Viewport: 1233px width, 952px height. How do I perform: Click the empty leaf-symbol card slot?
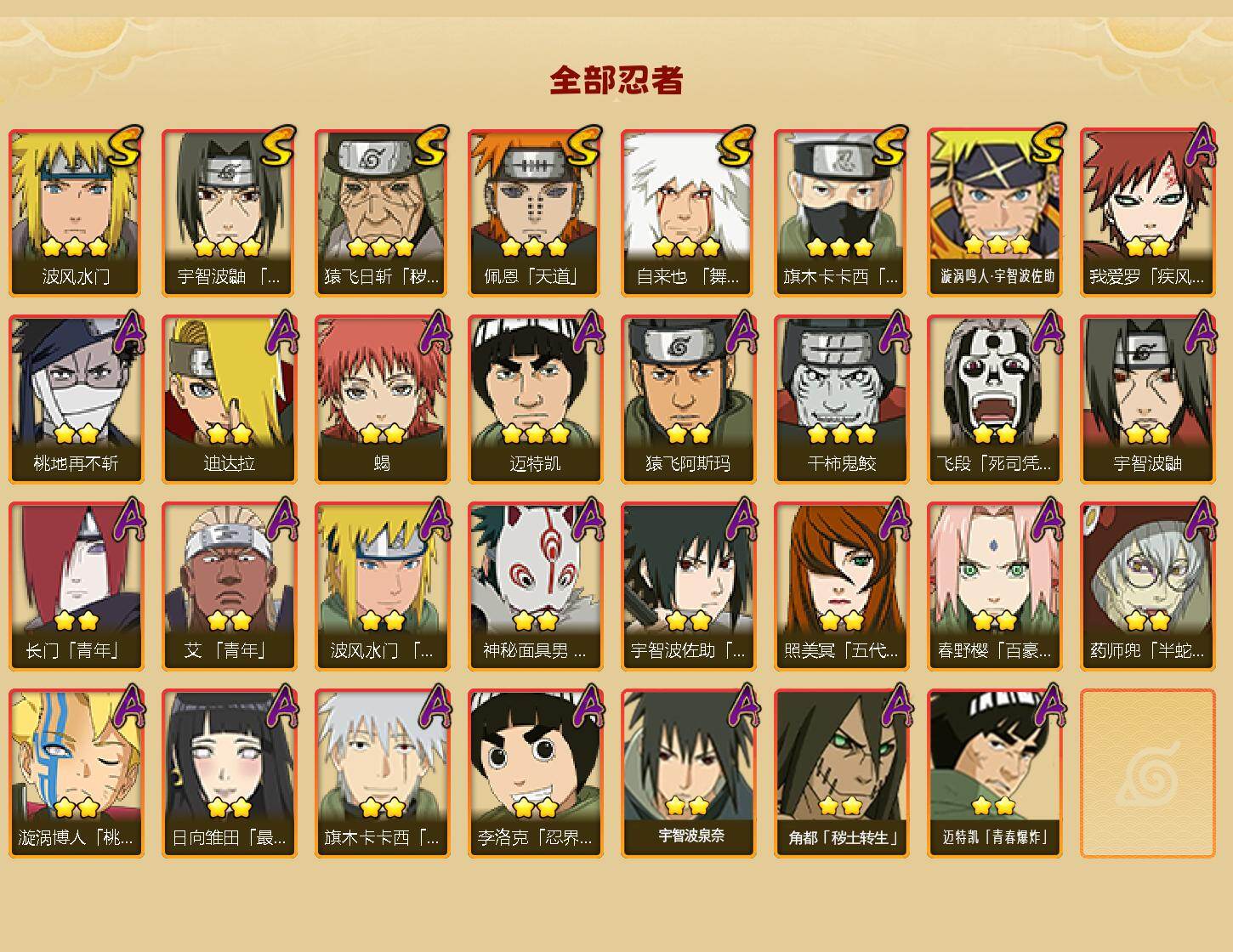(x=1147, y=773)
